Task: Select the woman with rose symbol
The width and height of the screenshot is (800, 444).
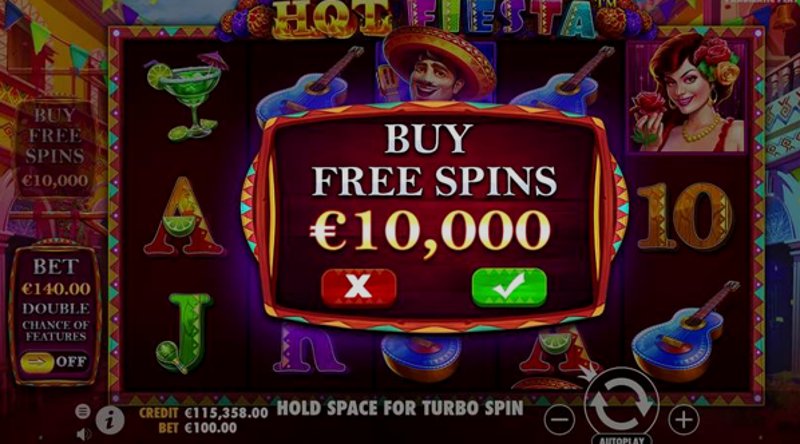Action: [x=686, y=93]
